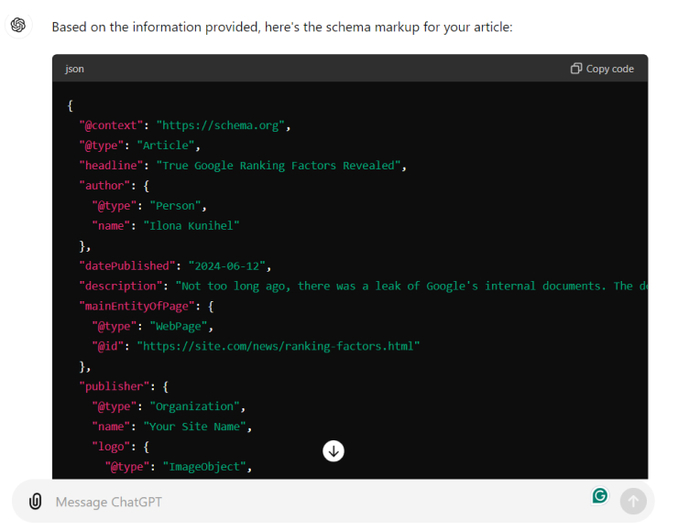Click the "Ilona Kunihel" name value

[192, 226]
